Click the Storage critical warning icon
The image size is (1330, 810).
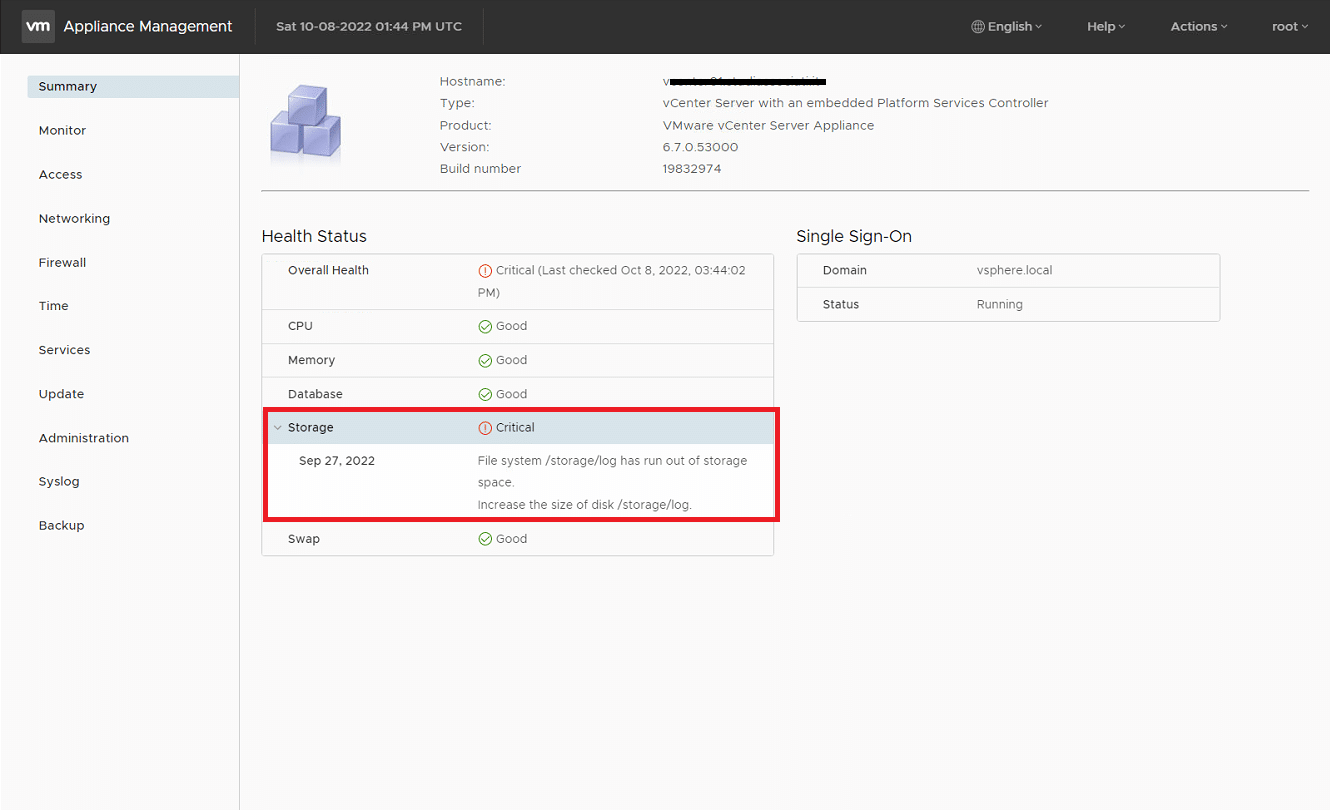coord(485,428)
